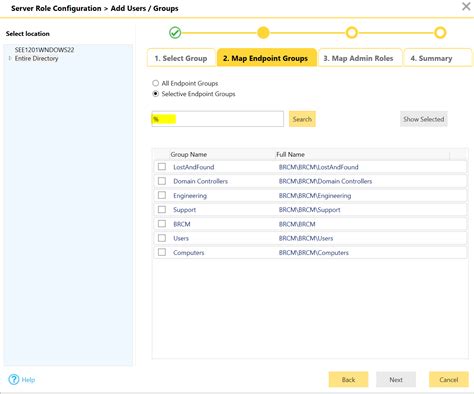Open the Summary tab
Viewport: 474px width, 394px height.
[437, 58]
